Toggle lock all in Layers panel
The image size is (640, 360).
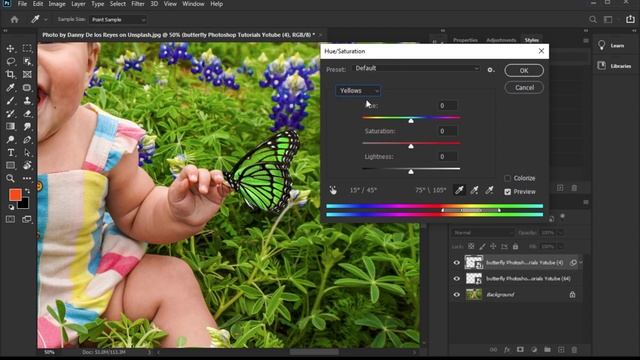pos(516,246)
